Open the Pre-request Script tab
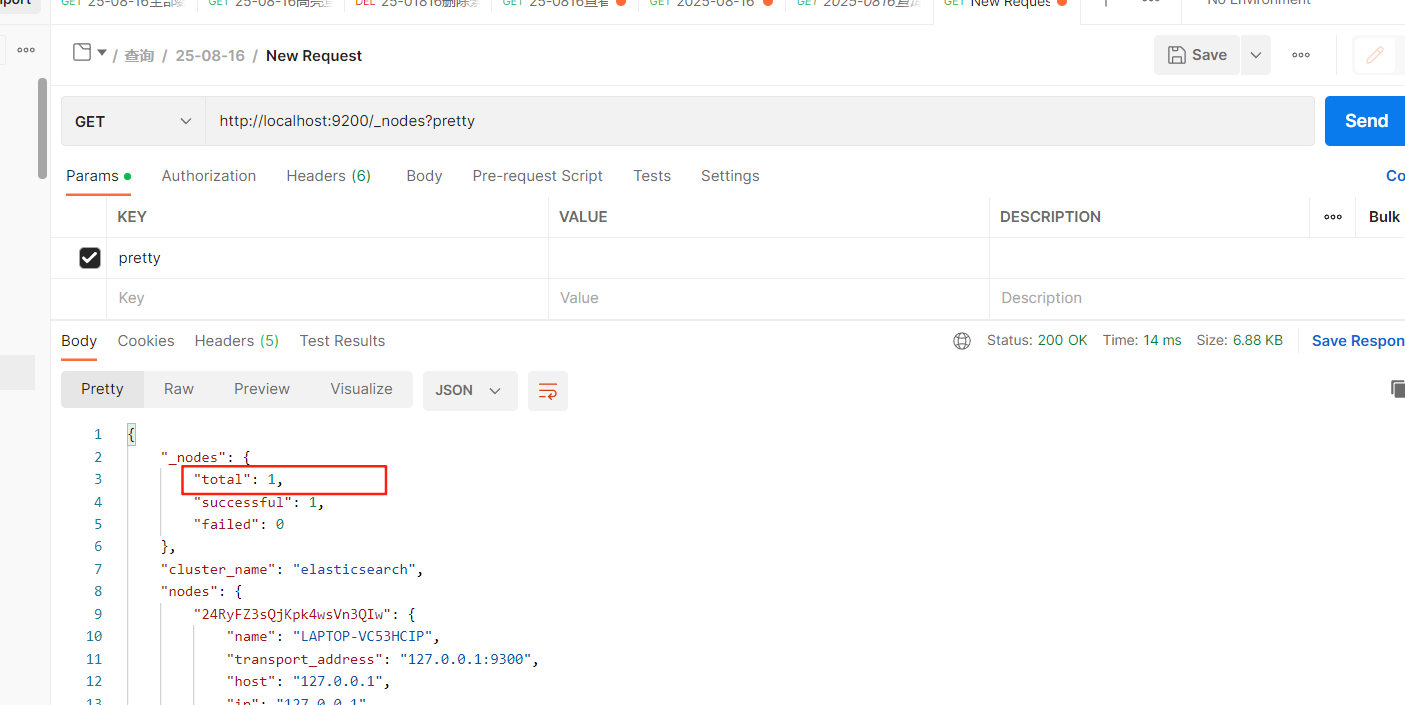The height and width of the screenshot is (705, 1405). pos(538,176)
